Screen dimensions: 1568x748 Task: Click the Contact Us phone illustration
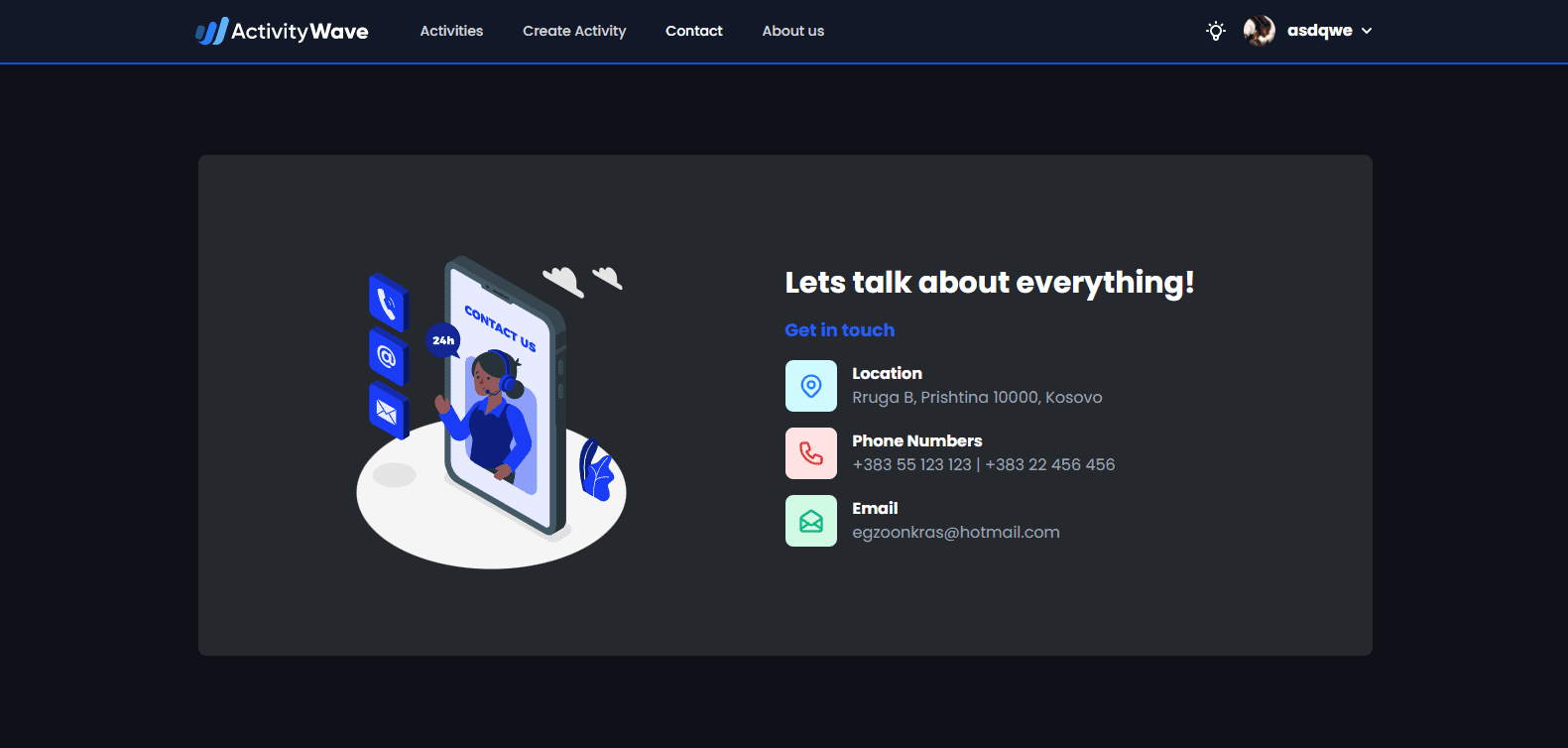coord(492,412)
